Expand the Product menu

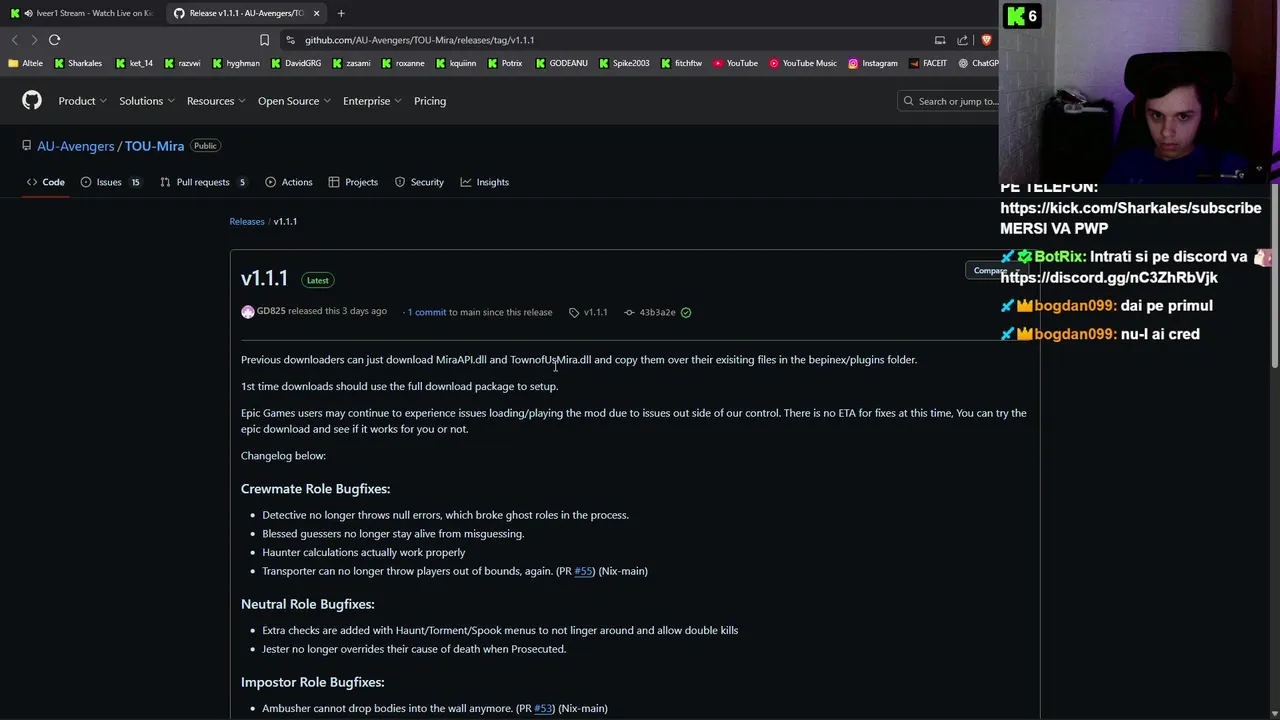pyautogui.click(x=81, y=101)
